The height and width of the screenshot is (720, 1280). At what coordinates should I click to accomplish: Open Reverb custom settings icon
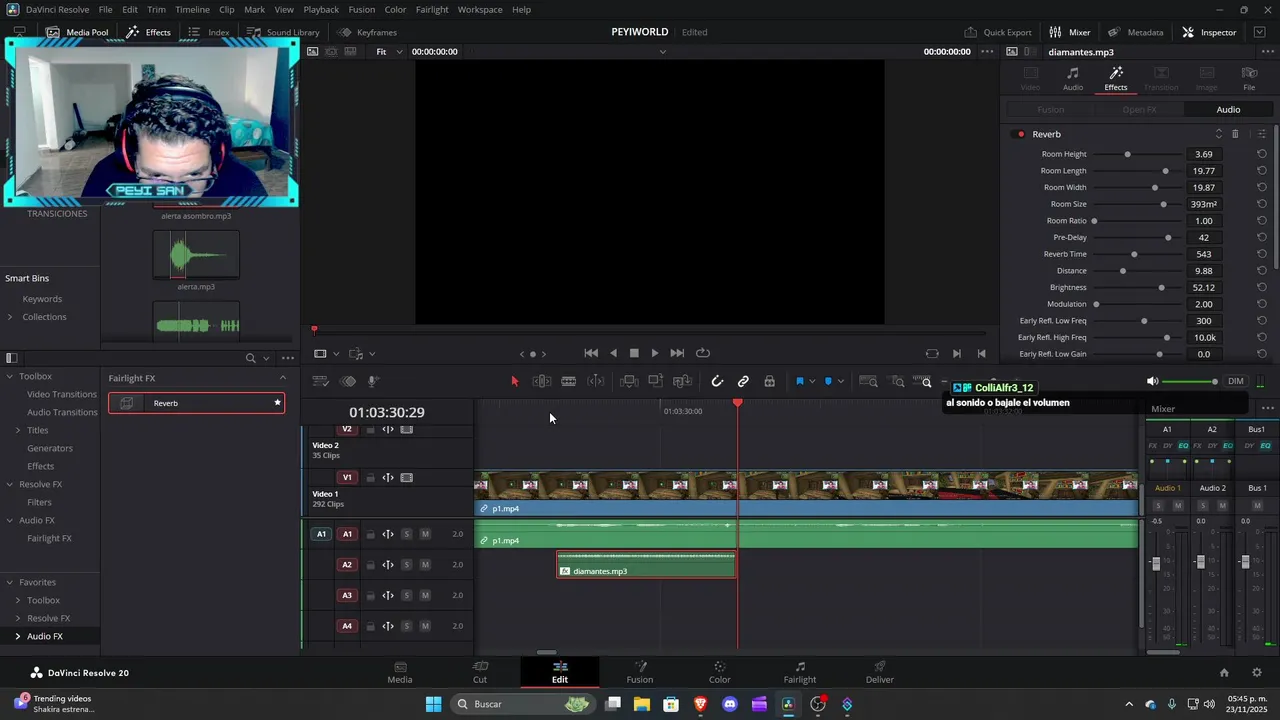pos(1262,134)
